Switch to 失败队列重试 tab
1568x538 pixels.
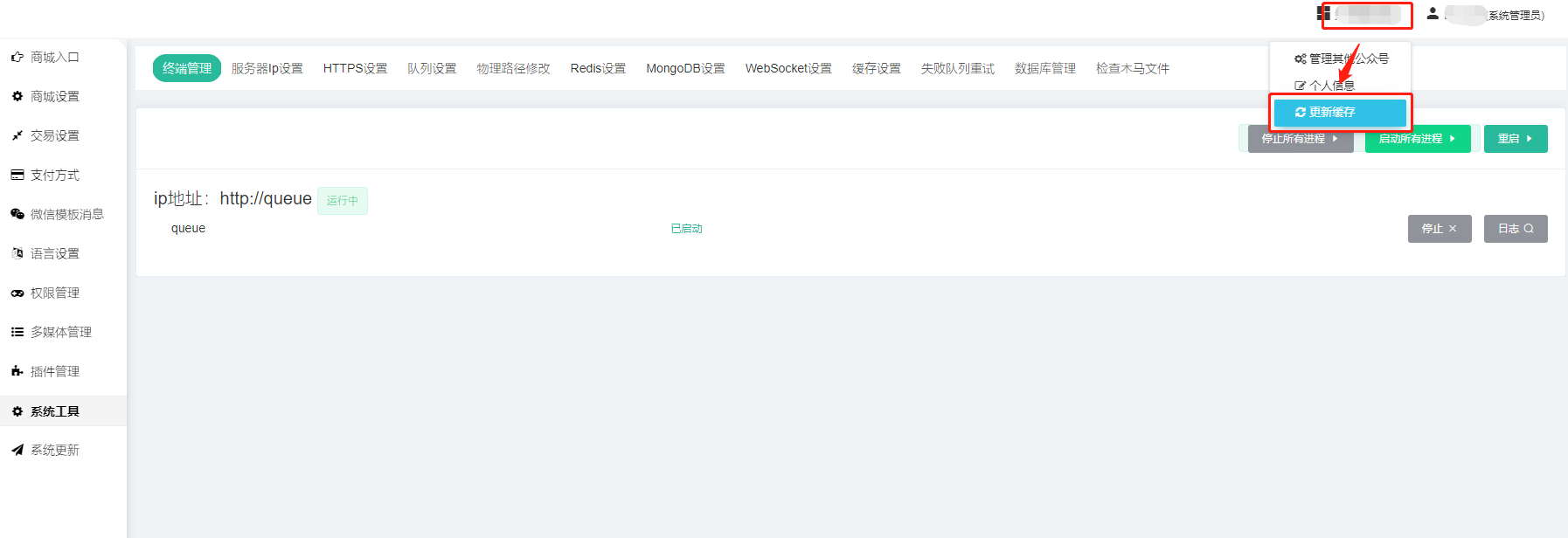coord(957,68)
